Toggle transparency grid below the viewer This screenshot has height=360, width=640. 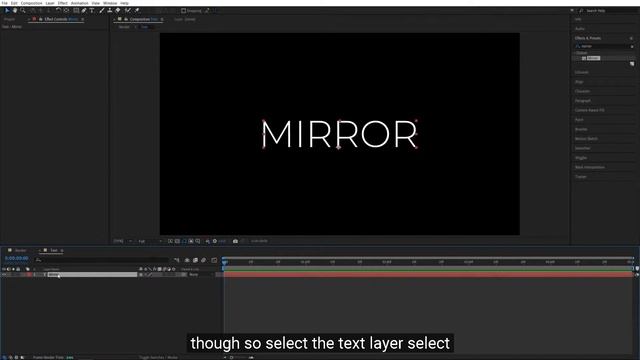tap(177, 241)
